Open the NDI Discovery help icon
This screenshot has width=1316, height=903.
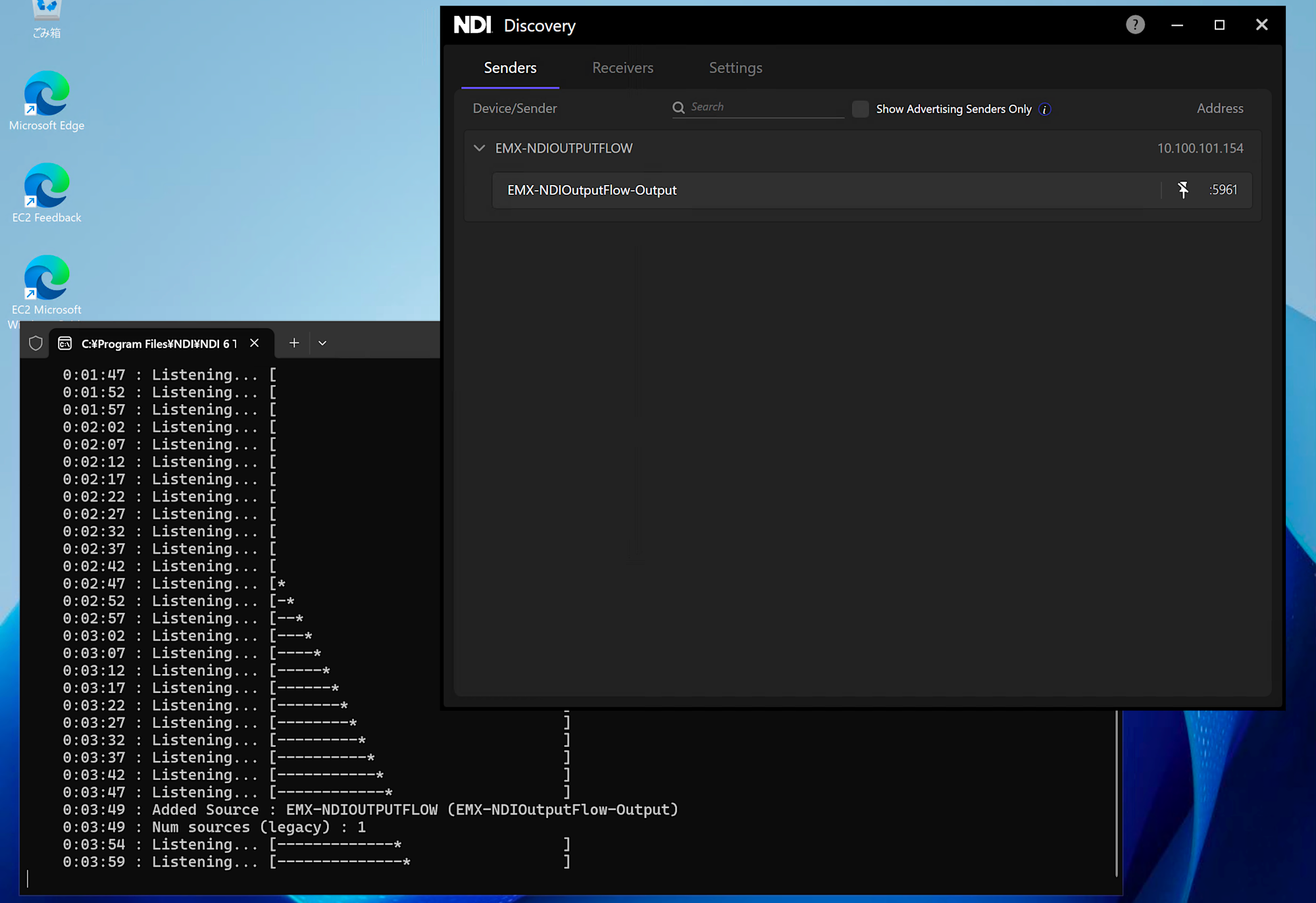[x=1135, y=25]
